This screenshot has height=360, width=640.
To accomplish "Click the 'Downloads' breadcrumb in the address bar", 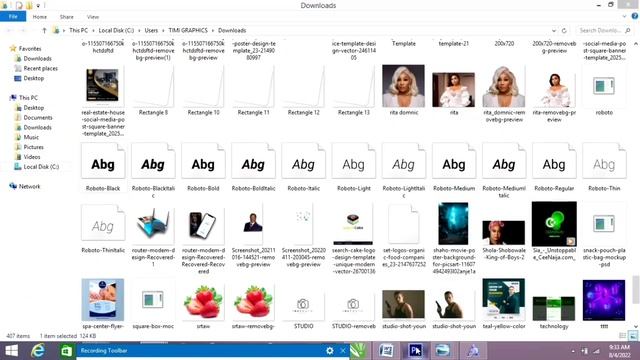I will tap(232, 30).
